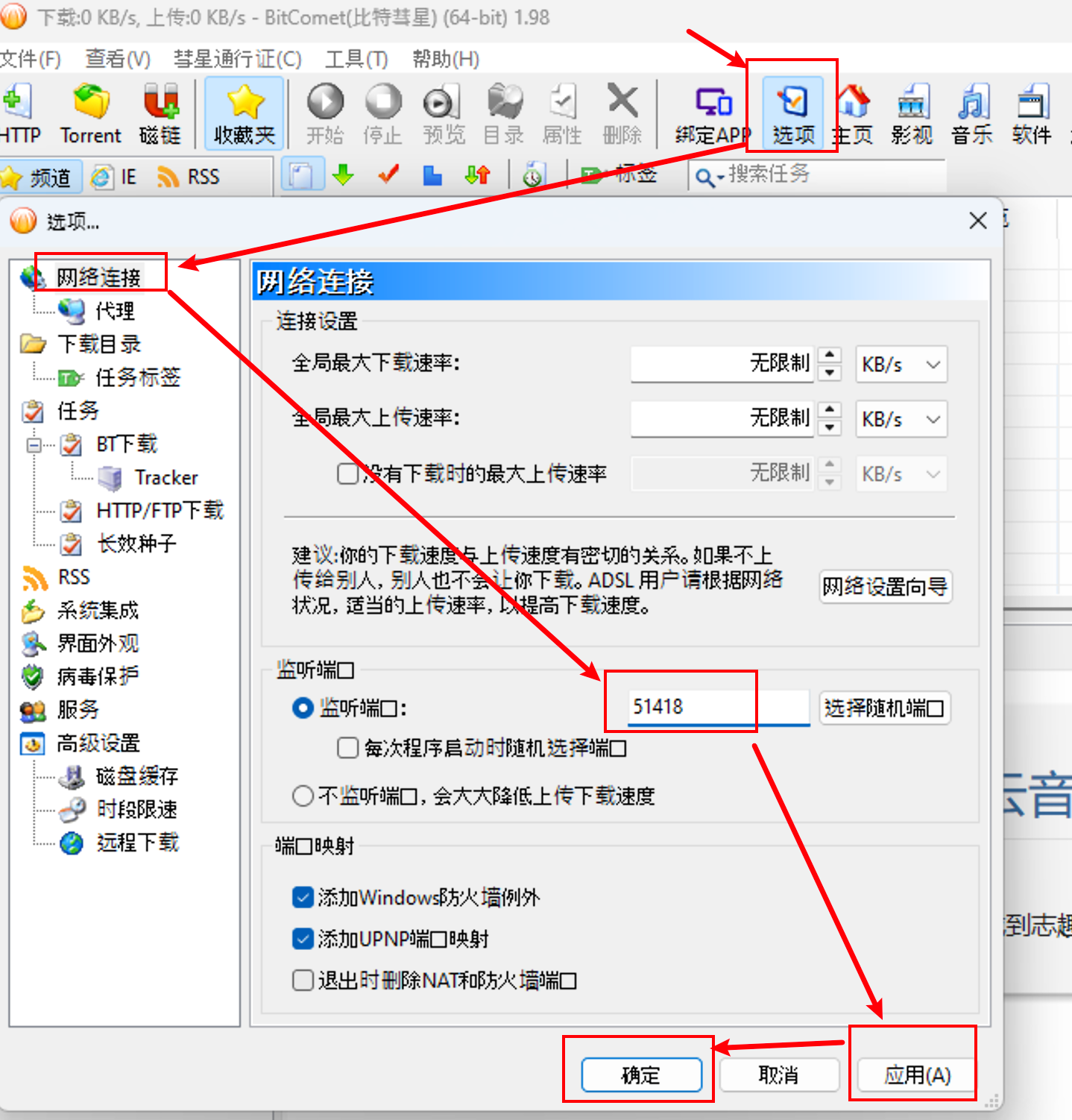This screenshot has width=1072, height=1120.
Task: Select Tracker in the options tree
Action: pyautogui.click(x=166, y=477)
